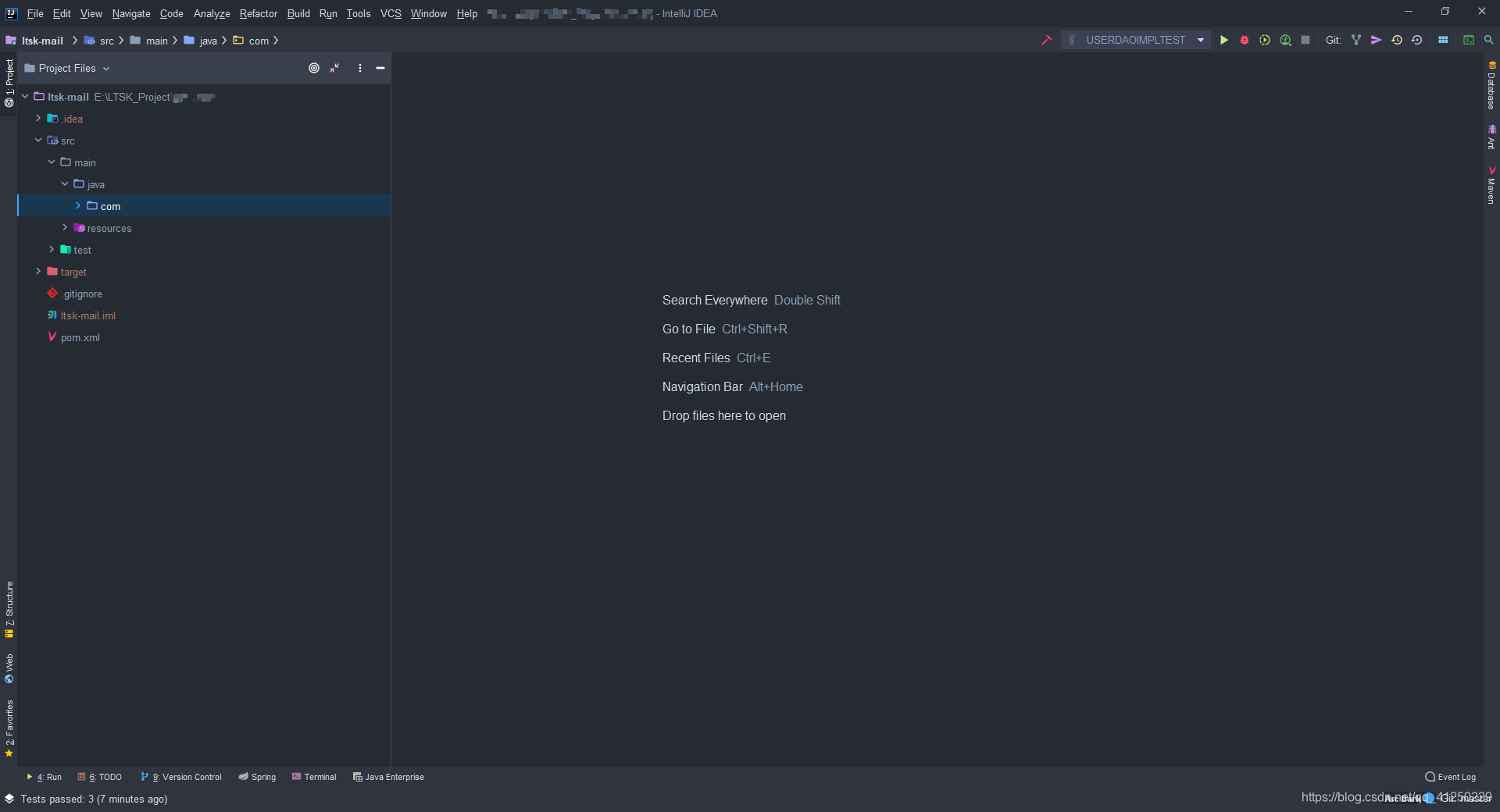Open the Event Log
This screenshot has width=1500, height=812.
click(1451, 777)
